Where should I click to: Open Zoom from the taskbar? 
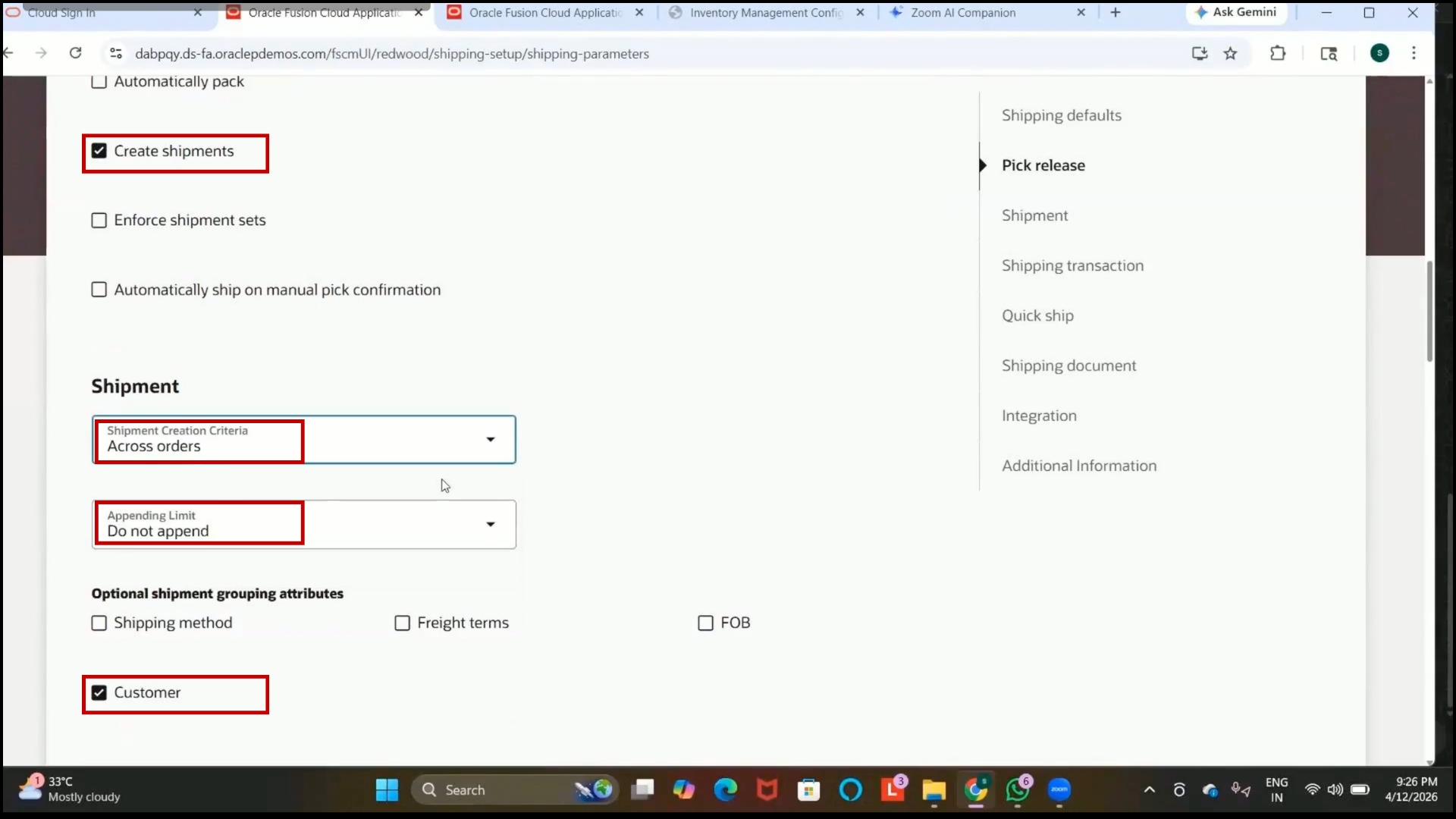pos(1059,790)
